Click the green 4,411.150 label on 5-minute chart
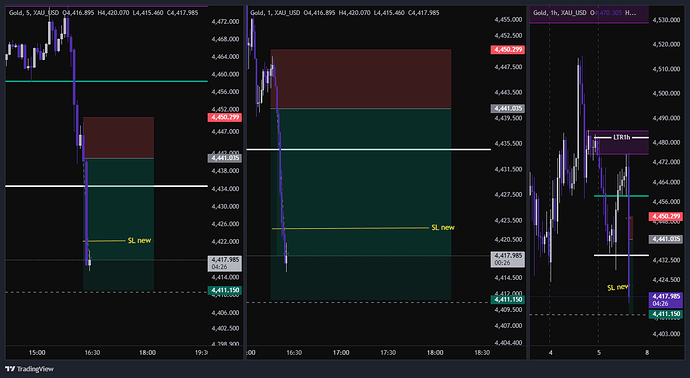The image size is (690, 378). (x=224, y=290)
